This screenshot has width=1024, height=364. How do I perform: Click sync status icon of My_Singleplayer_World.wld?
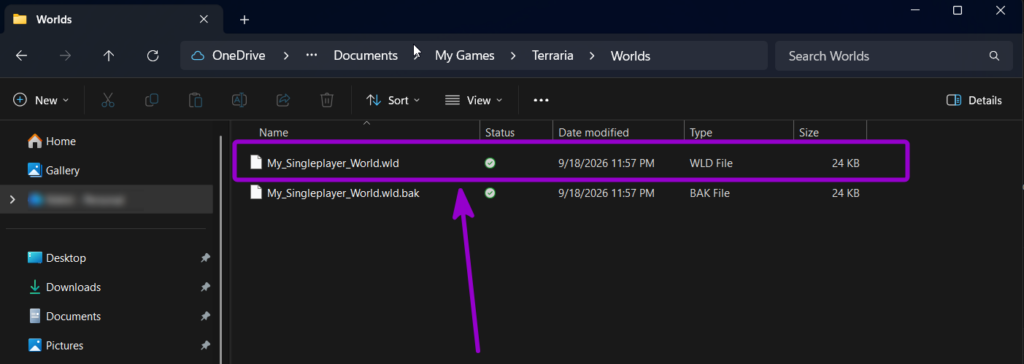tap(490, 163)
